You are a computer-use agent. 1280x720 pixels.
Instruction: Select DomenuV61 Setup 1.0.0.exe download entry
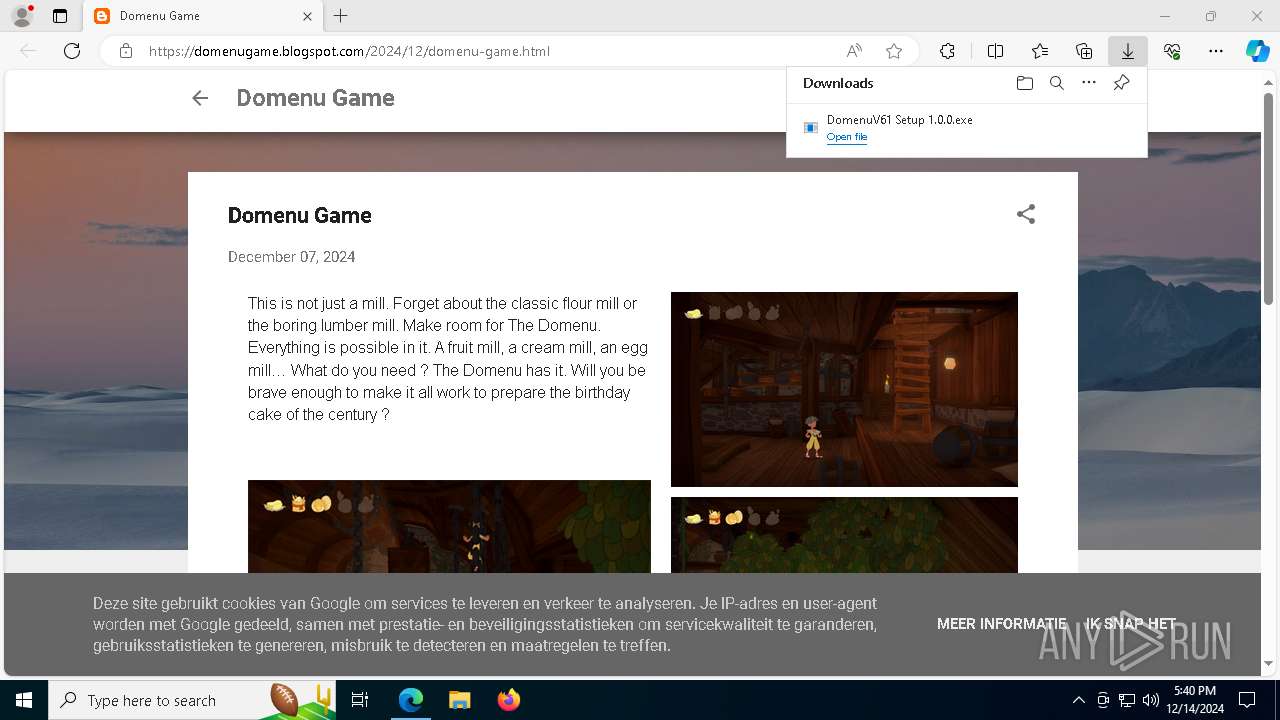[966, 128]
